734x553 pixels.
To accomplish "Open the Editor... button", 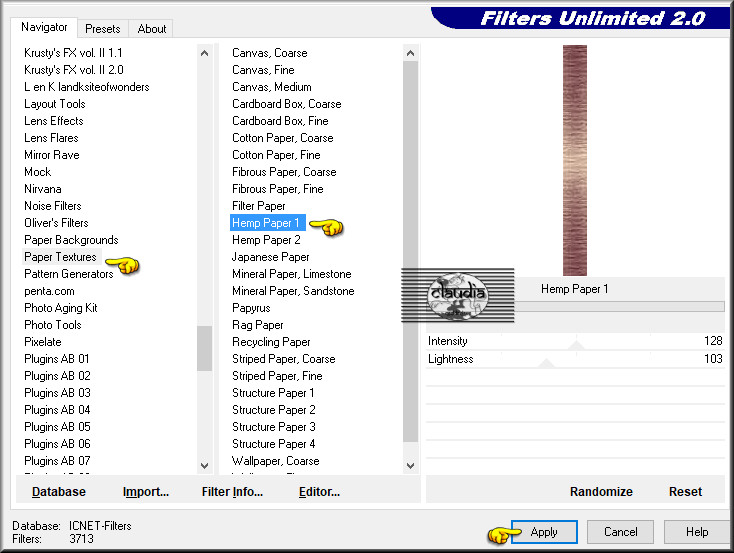I will [x=319, y=492].
